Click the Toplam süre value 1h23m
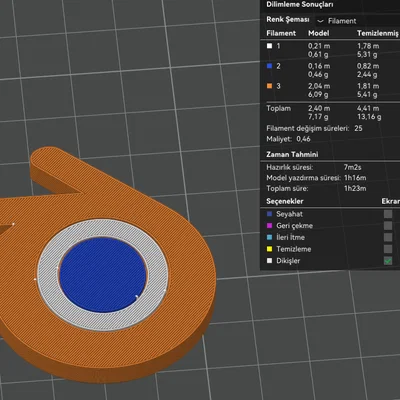 click(355, 189)
